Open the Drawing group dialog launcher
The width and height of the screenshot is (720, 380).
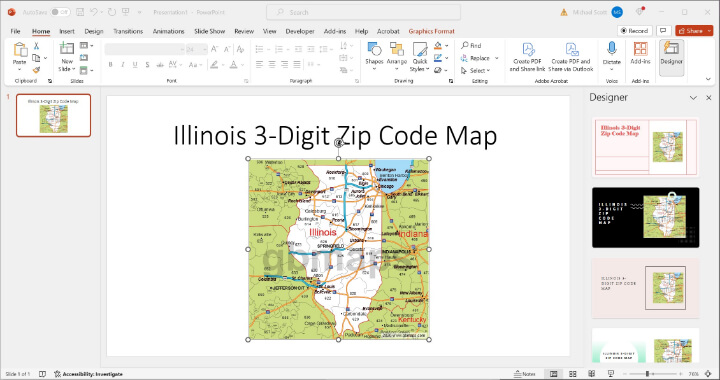(x=450, y=81)
